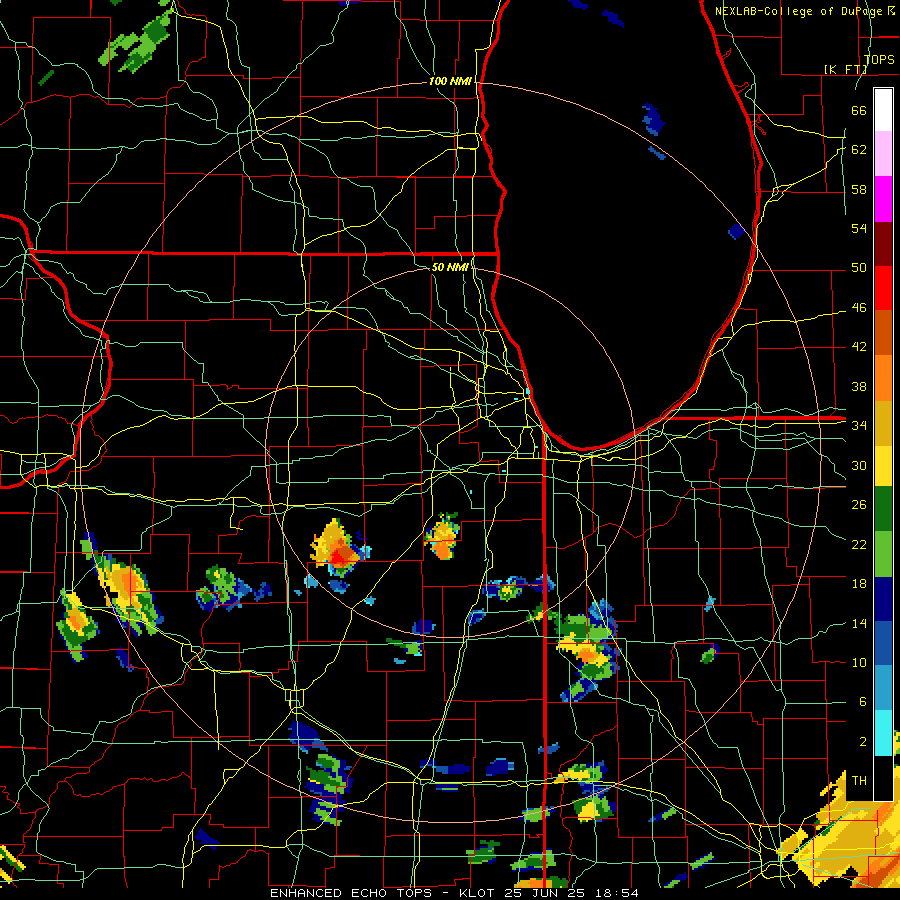Viewport: 900px width, 900px height.
Task: Select the light orange legend swatch
Action: click(883, 378)
